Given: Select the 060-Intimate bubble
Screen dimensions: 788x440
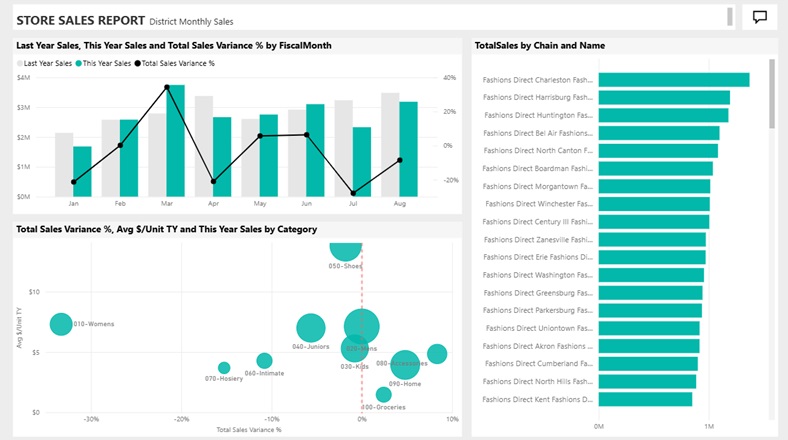Looking at the screenshot, I should (264, 361).
